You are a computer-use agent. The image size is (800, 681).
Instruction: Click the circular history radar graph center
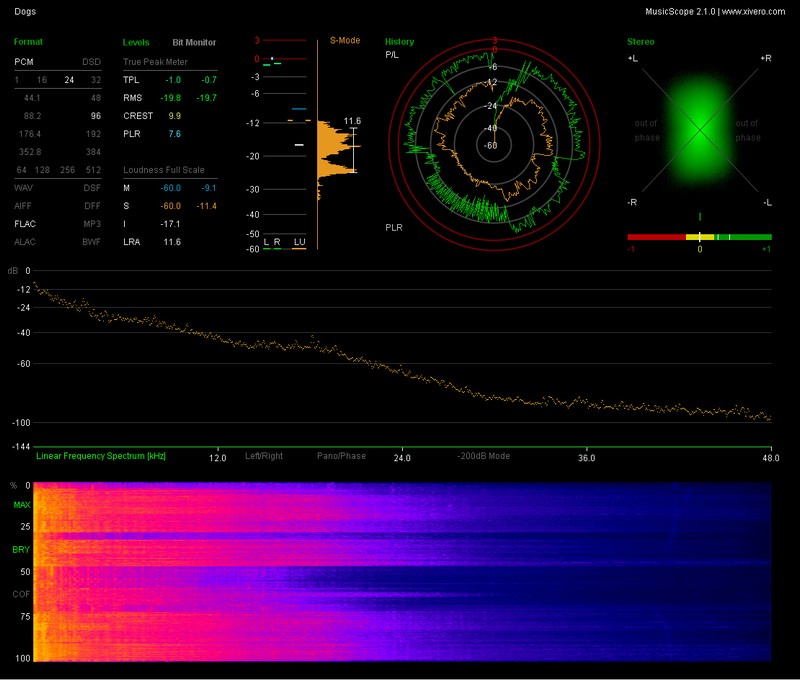(x=494, y=145)
